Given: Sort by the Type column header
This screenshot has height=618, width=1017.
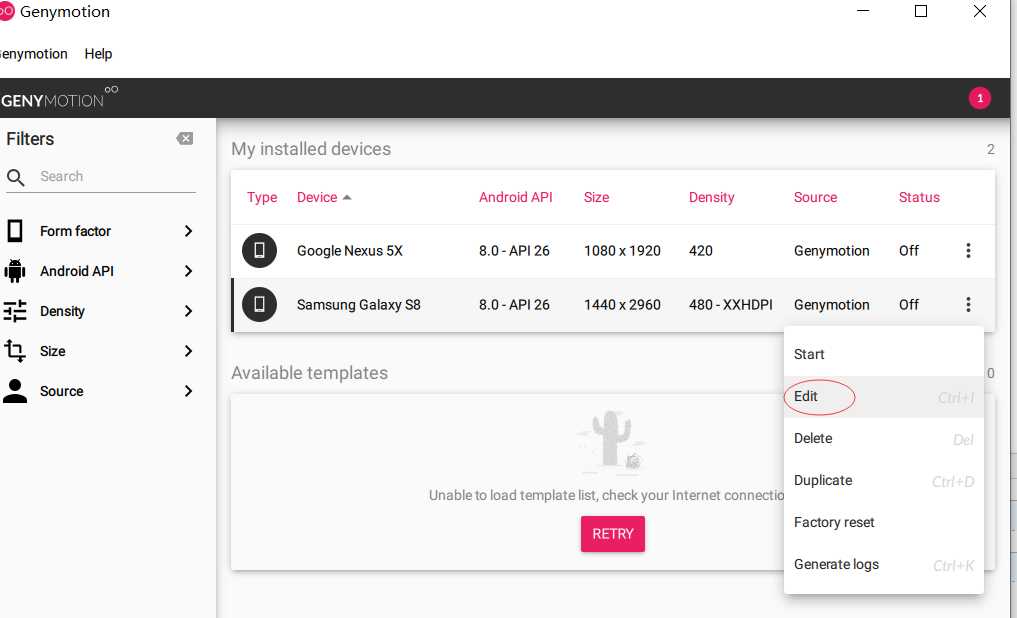Looking at the screenshot, I should click(x=262, y=197).
